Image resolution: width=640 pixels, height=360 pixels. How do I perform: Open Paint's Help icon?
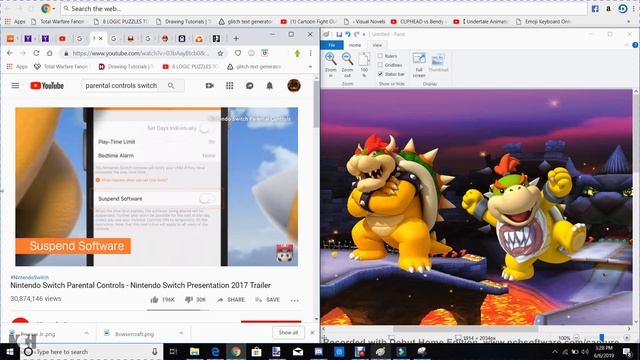coord(635,45)
